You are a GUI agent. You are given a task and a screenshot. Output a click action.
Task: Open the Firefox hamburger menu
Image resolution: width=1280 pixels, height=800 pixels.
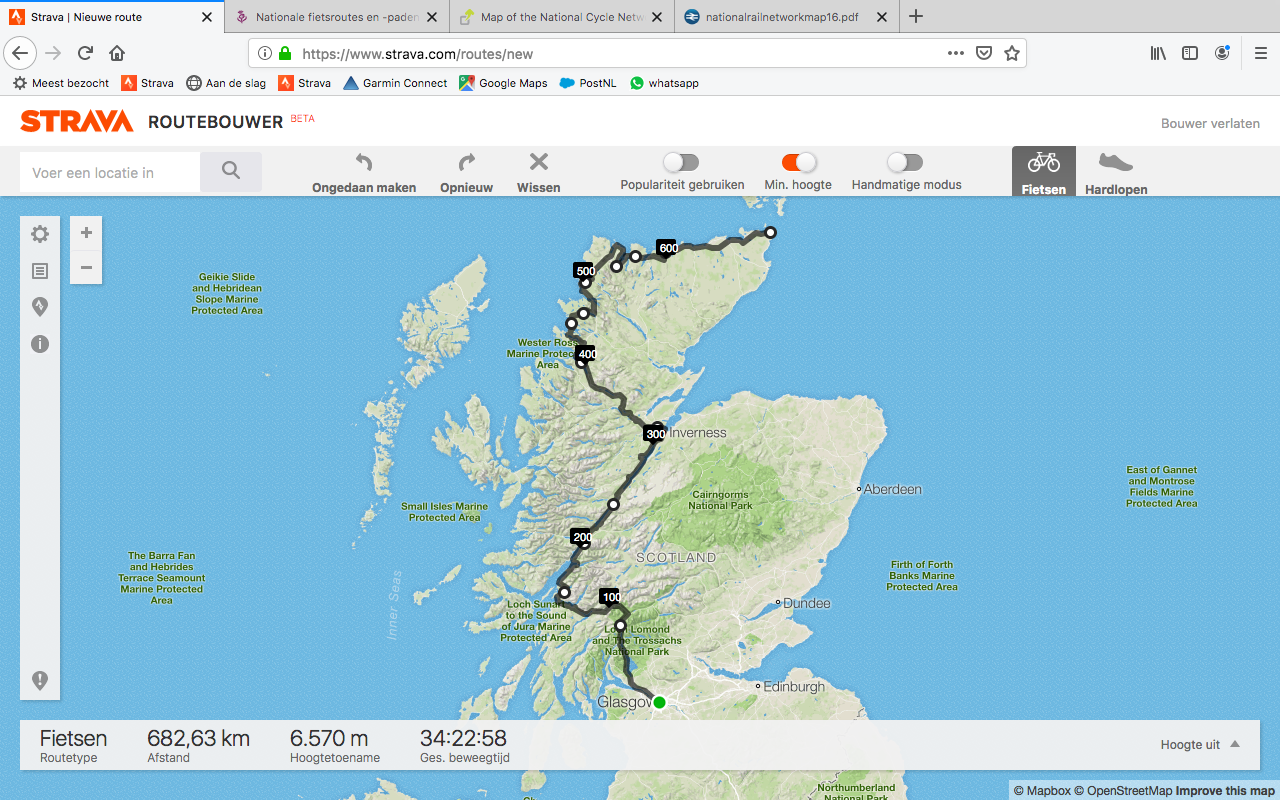coord(1260,53)
